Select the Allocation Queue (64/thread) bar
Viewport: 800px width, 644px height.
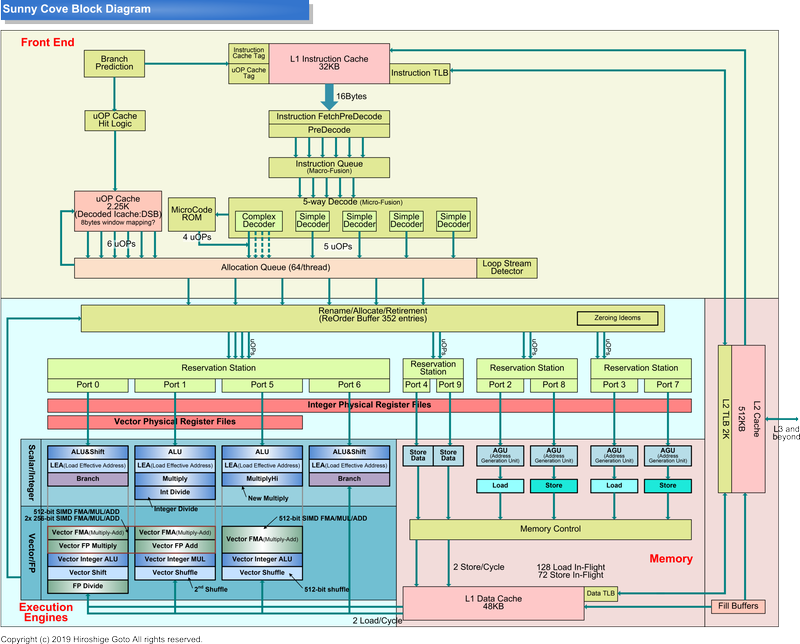coord(276,268)
